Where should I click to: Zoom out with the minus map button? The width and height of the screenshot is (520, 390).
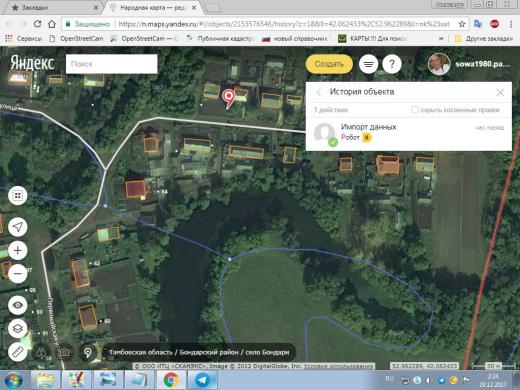[18, 274]
